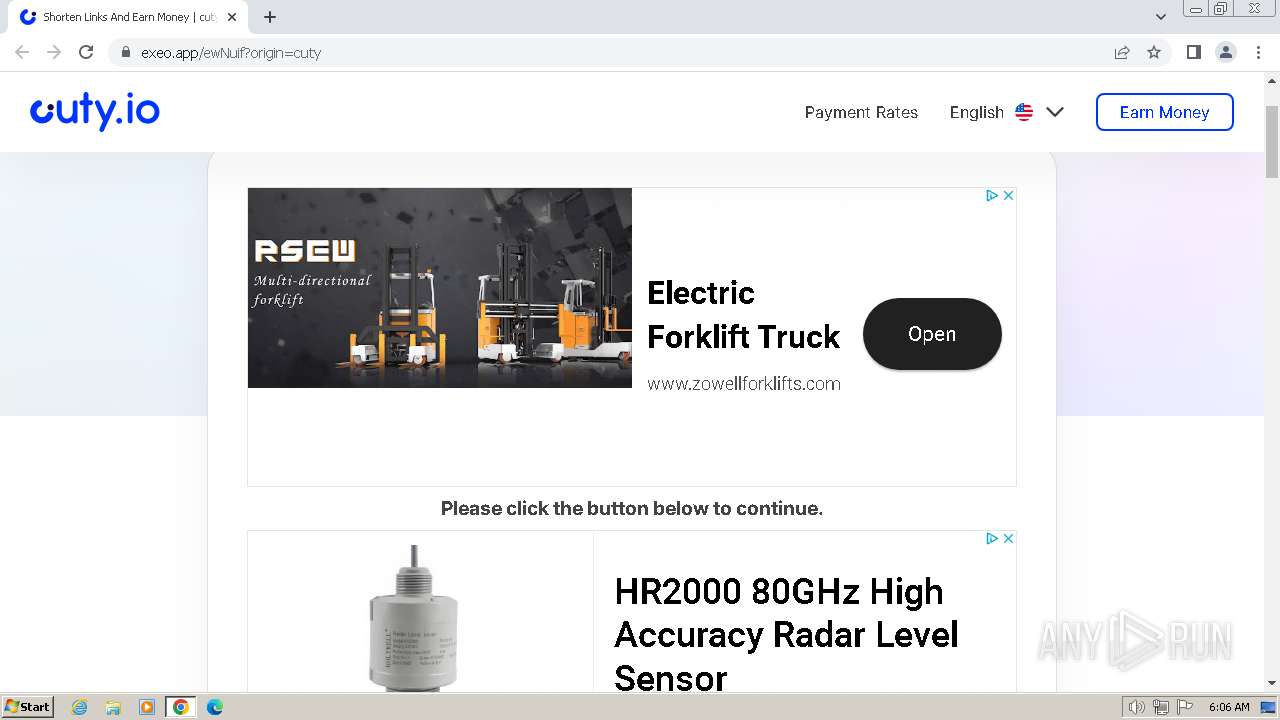This screenshot has width=1280, height=720.
Task: Open the media player taskbar icon
Action: coord(147,707)
